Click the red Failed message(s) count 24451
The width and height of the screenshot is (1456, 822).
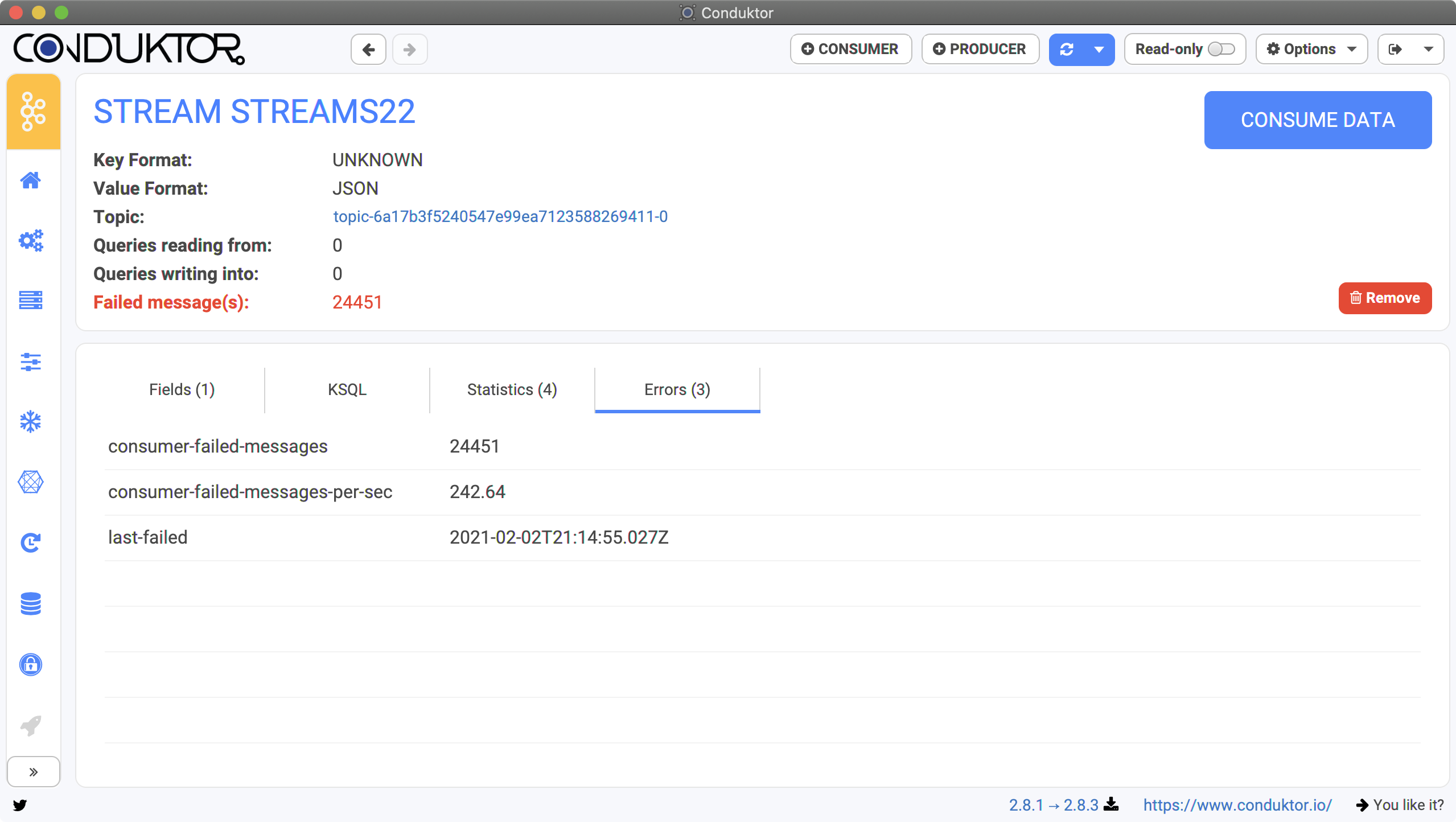tap(357, 303)
